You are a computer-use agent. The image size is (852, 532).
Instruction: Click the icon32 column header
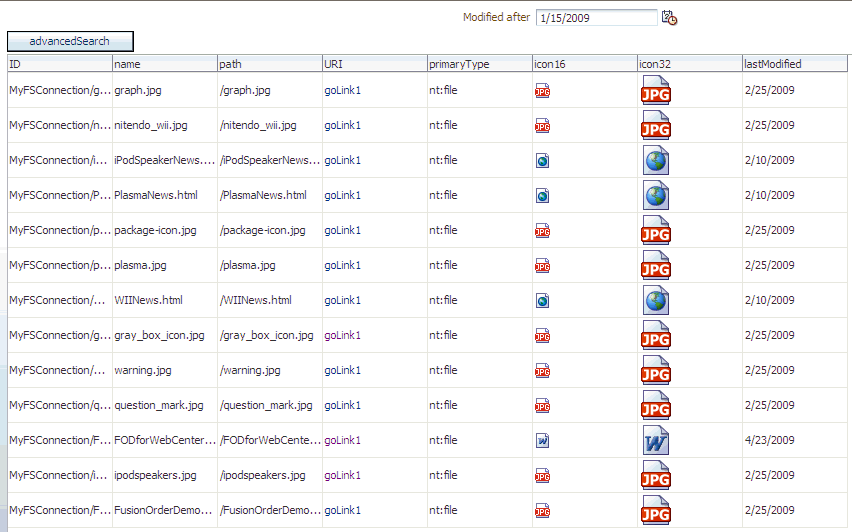690,64
